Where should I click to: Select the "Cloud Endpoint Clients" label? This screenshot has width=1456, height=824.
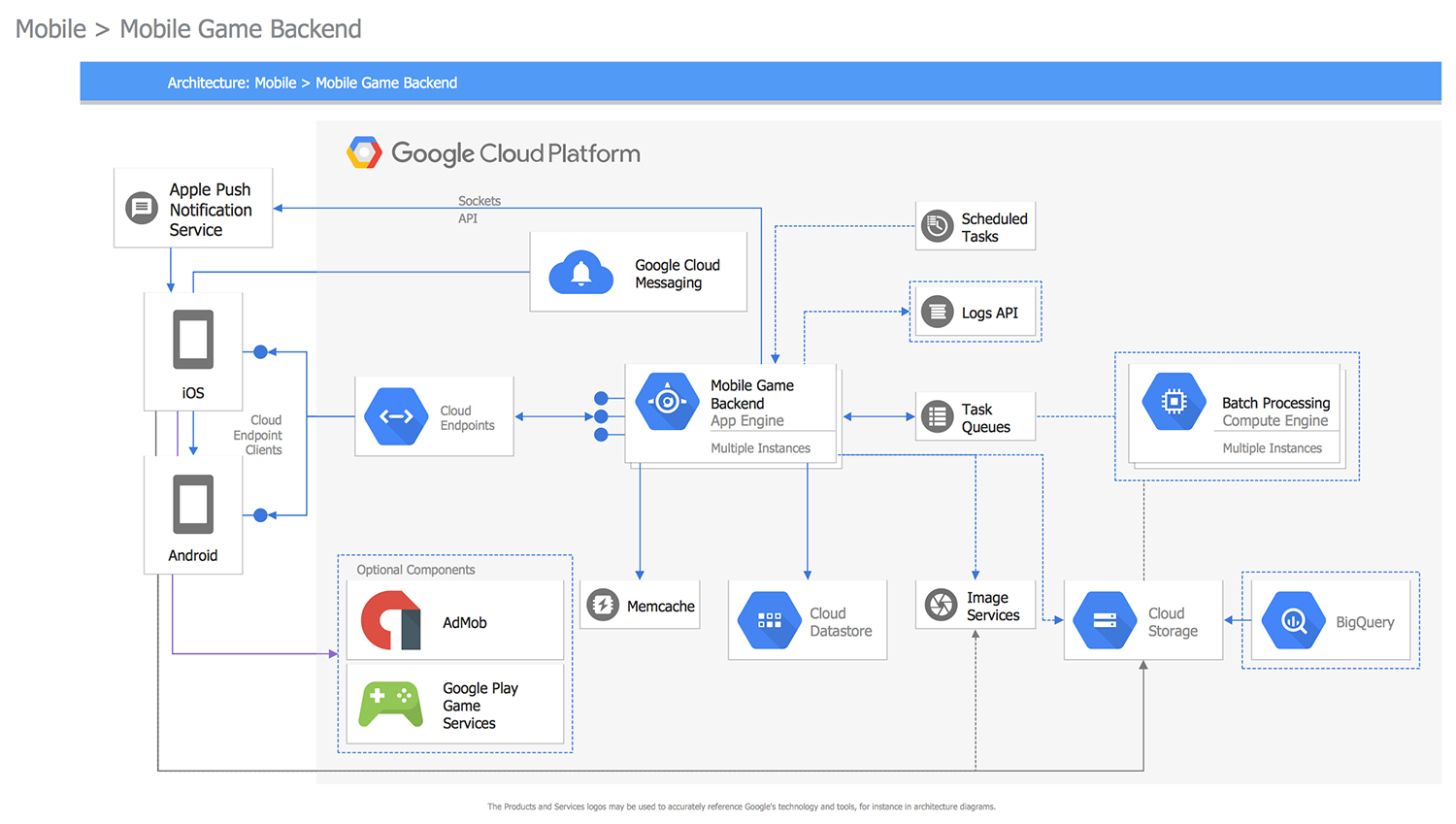coord(258,435)
